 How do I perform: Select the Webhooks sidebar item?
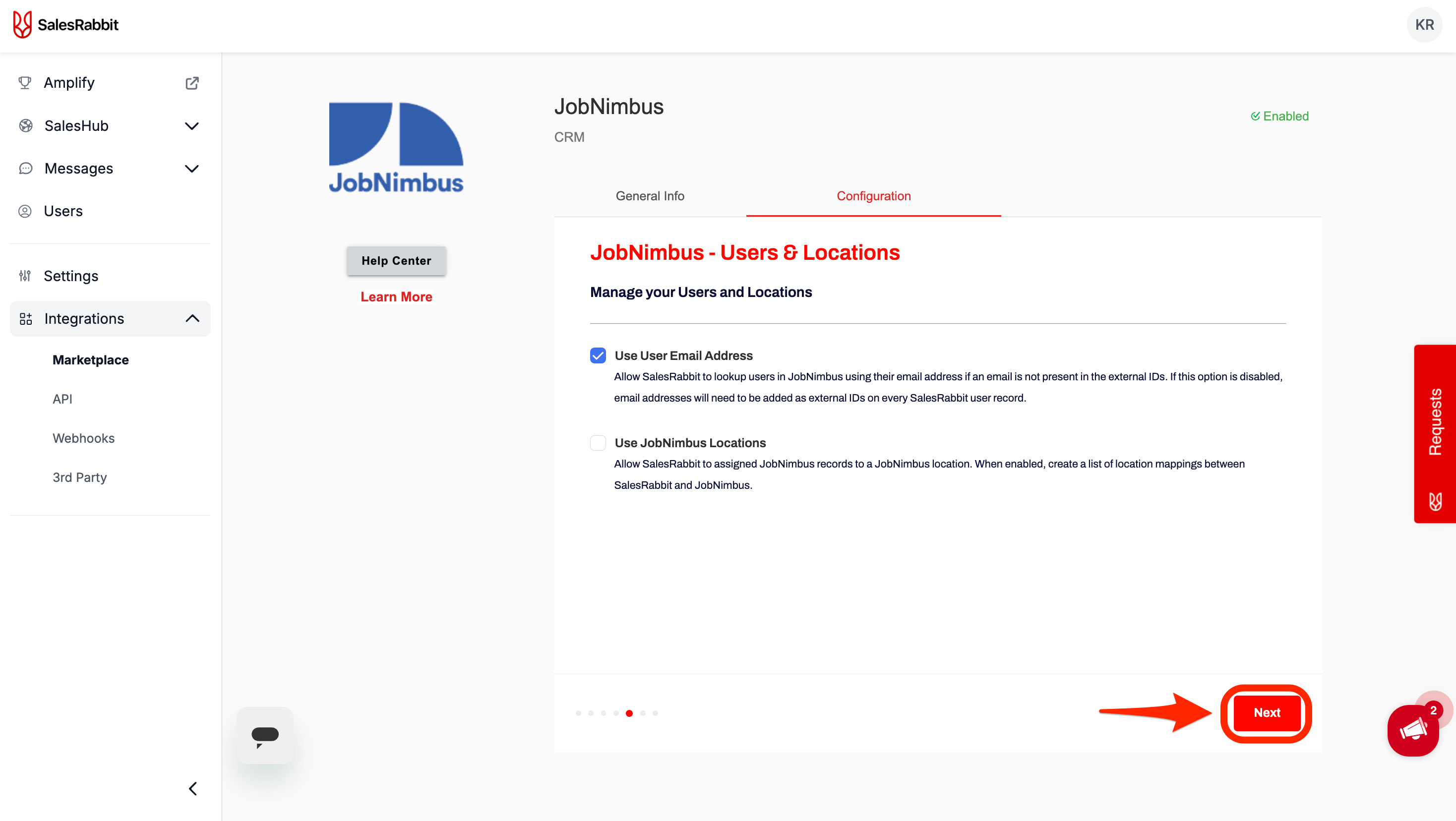coord(84,438)
